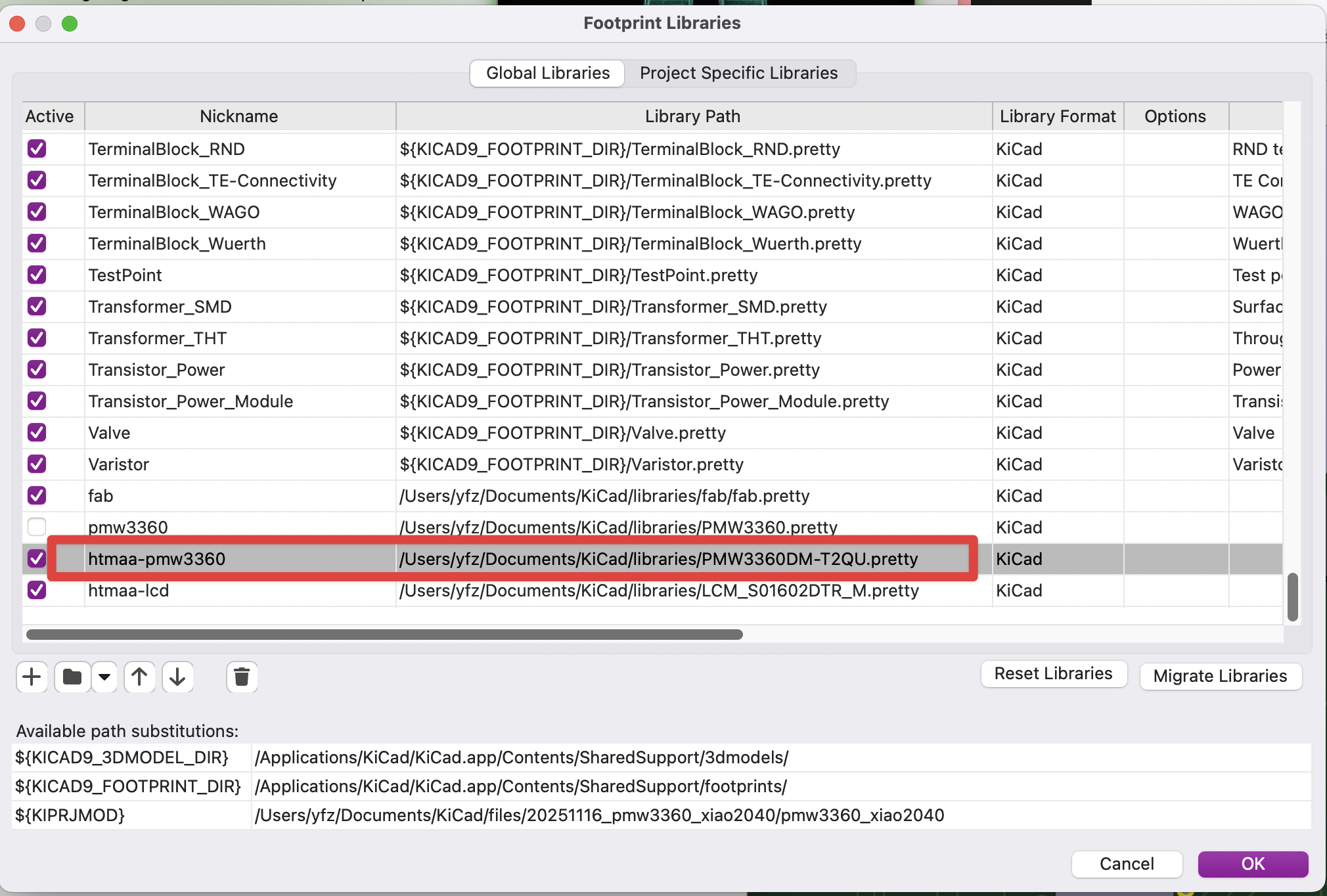This screenshot has width=1327, height=896.
Task: Switch to Project Specific Libraries tab
Action: point(738,73)
